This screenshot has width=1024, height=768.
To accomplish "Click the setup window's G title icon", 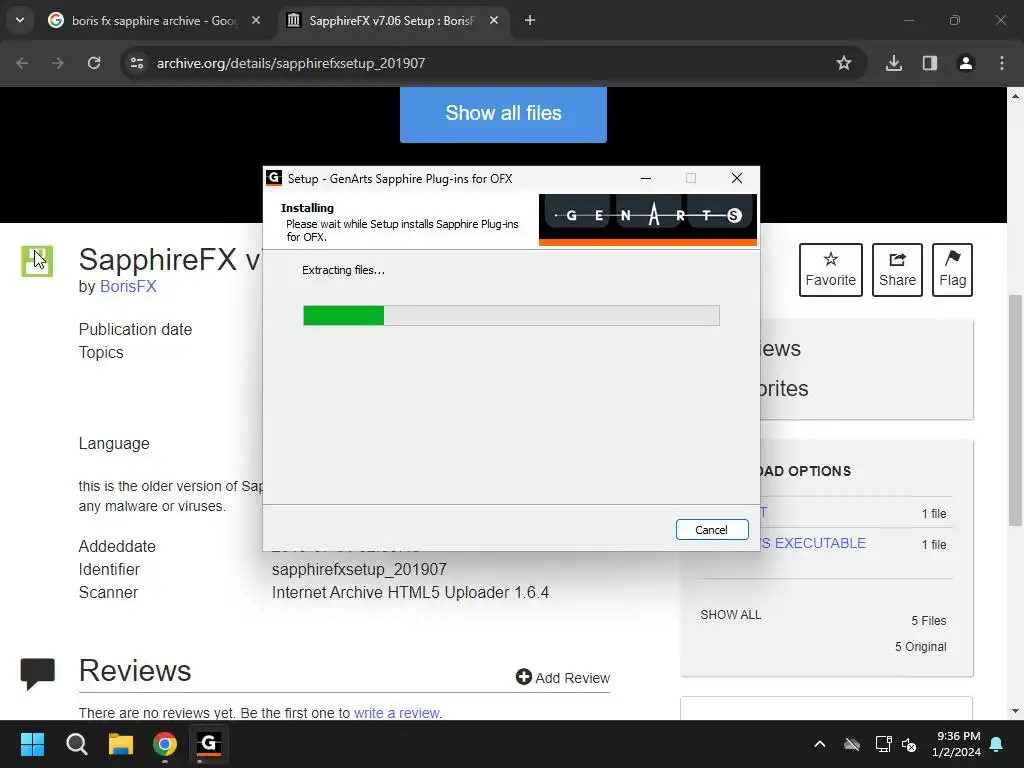I will pos(274,178).
